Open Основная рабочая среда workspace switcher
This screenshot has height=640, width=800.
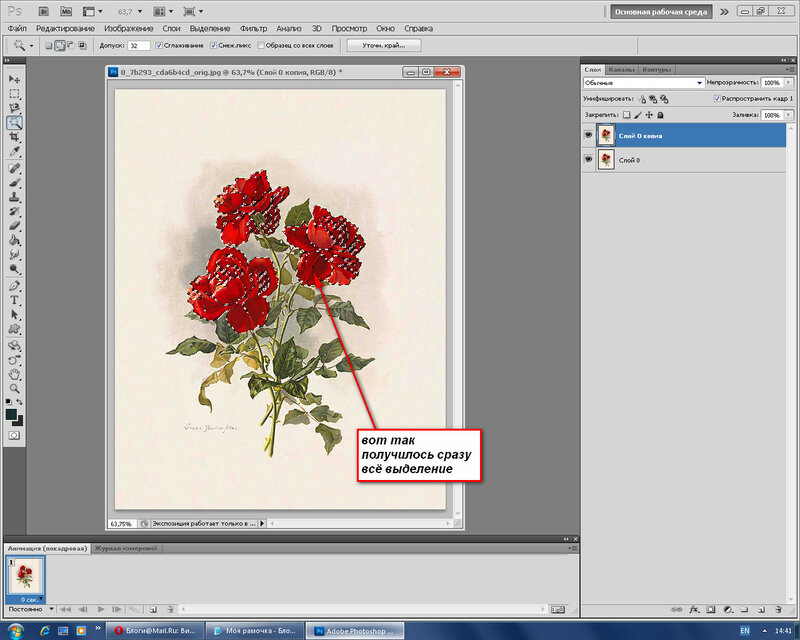tap(661, 12)
